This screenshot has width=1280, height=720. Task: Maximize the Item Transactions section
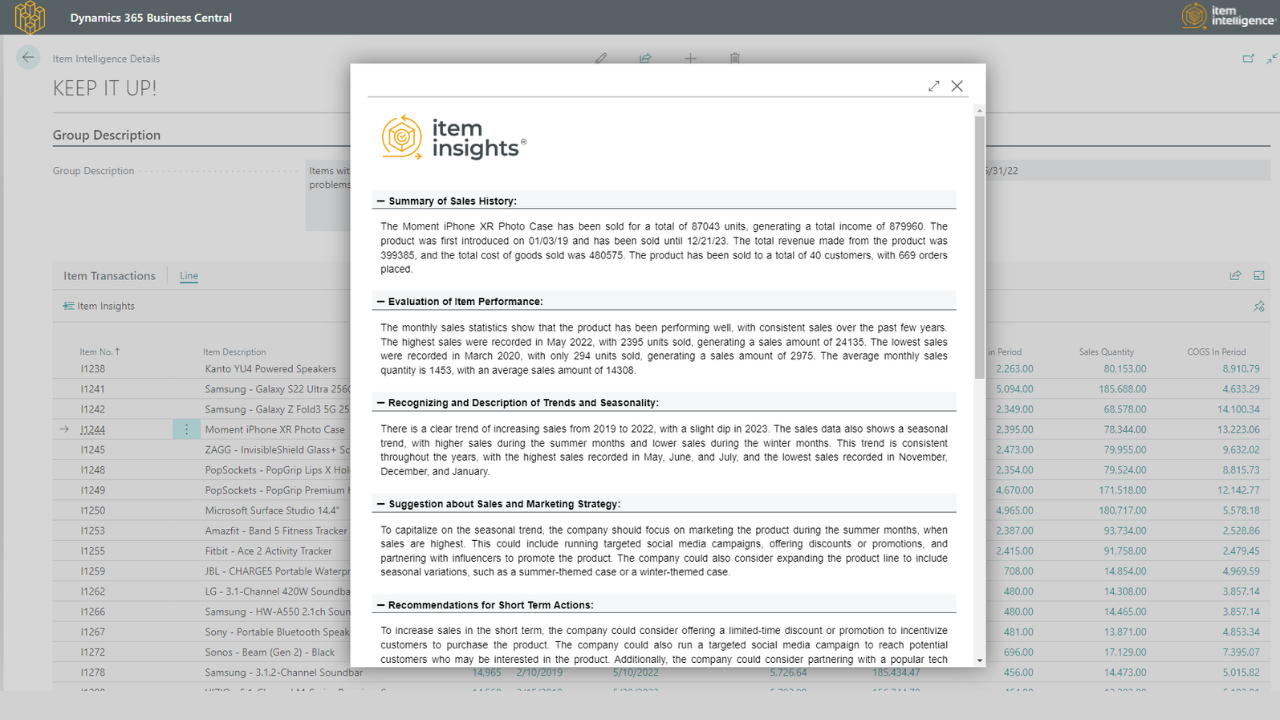click(1259, 276)
